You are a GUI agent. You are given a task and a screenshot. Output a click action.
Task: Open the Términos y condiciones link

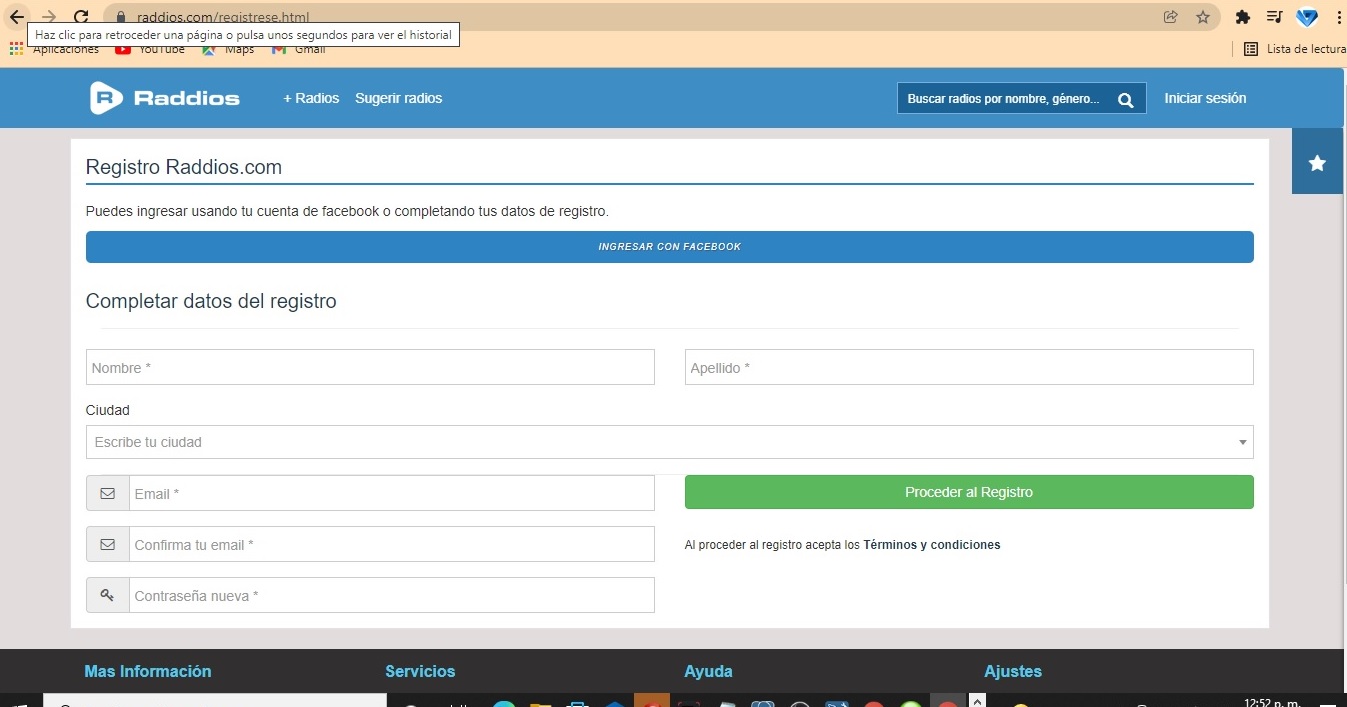(931, 545)
